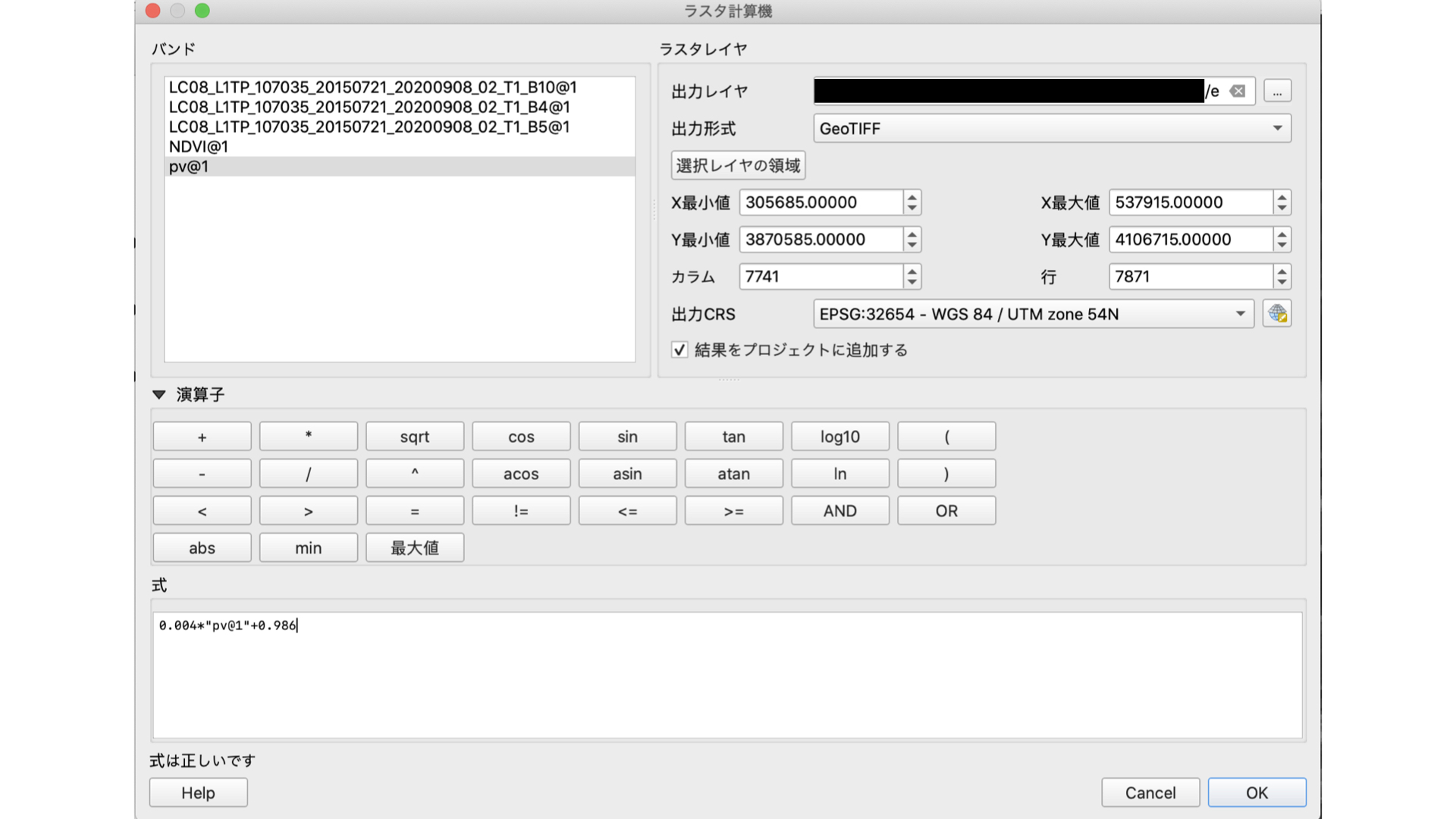The height and width of the screenshot is (819, 1456).
Task: Click the 選択レイヤの領域 button
Action: (738, 165)
